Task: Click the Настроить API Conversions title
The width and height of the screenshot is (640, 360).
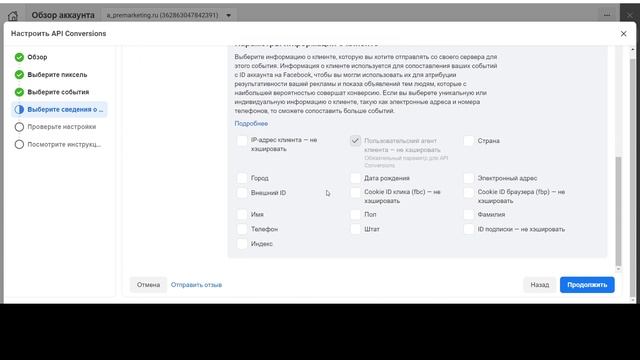Action: click(58, 33)
